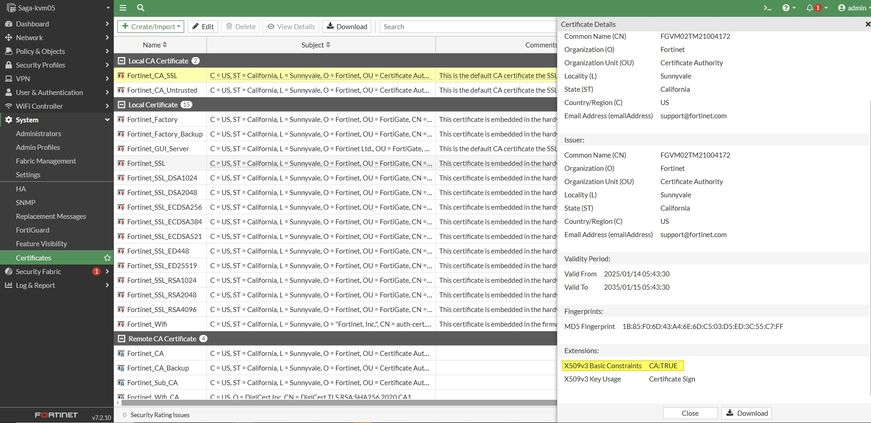Click the User & Authentication icon
The image size is (871, 423).
pyautogui.click(x=8, y=92)
